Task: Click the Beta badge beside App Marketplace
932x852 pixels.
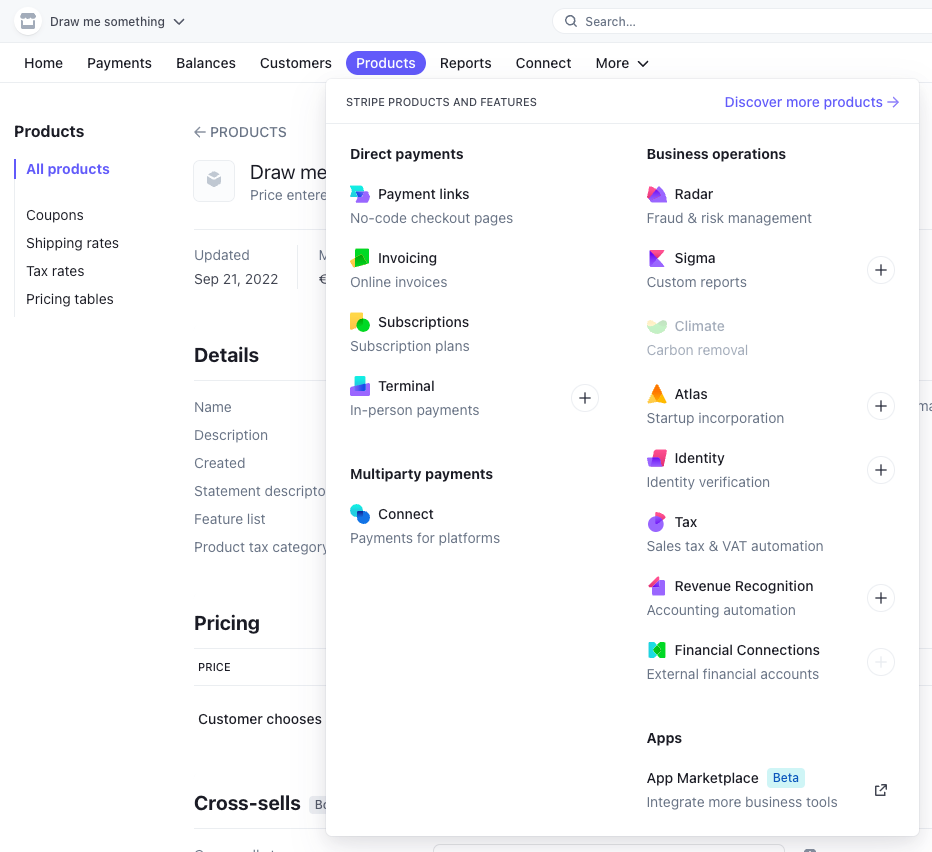Action: [x=786, y=778]
